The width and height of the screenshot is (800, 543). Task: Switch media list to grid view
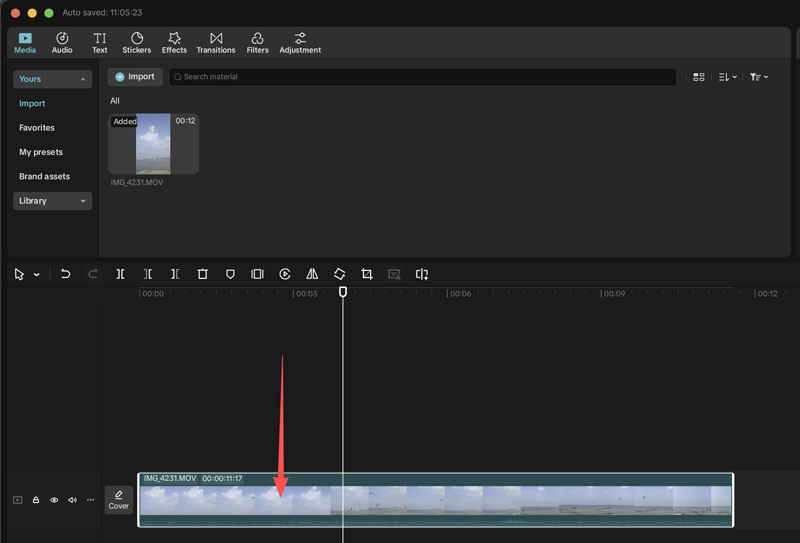(698, 77)
